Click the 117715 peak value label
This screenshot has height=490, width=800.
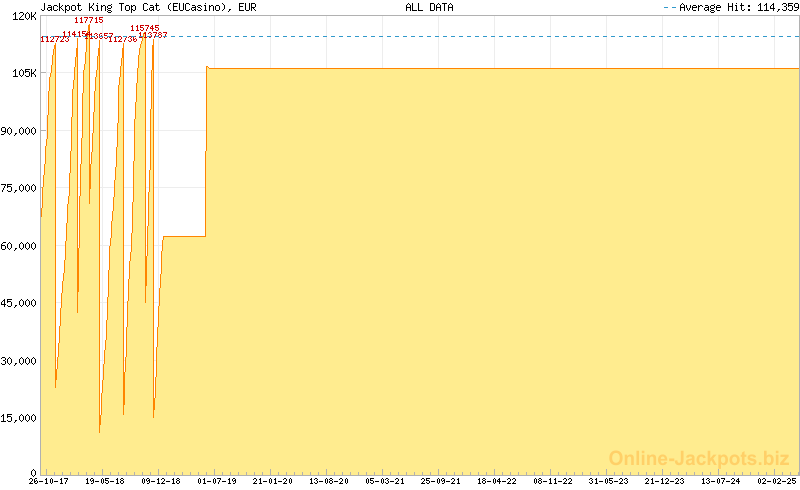point(89,20)
